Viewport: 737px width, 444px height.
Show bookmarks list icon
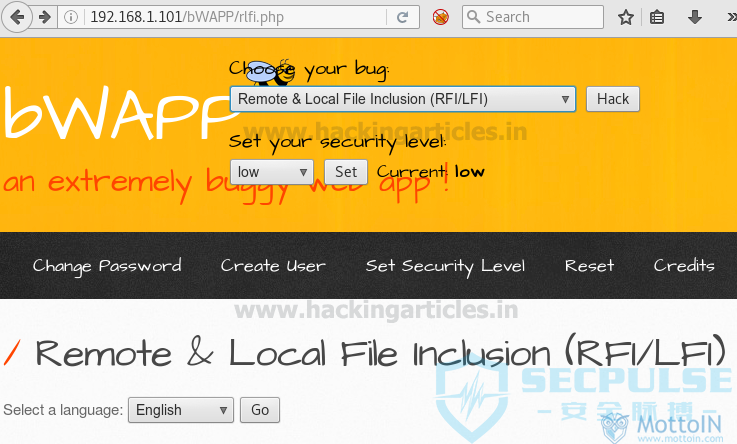pyautogui.click(x=657, y=17)
